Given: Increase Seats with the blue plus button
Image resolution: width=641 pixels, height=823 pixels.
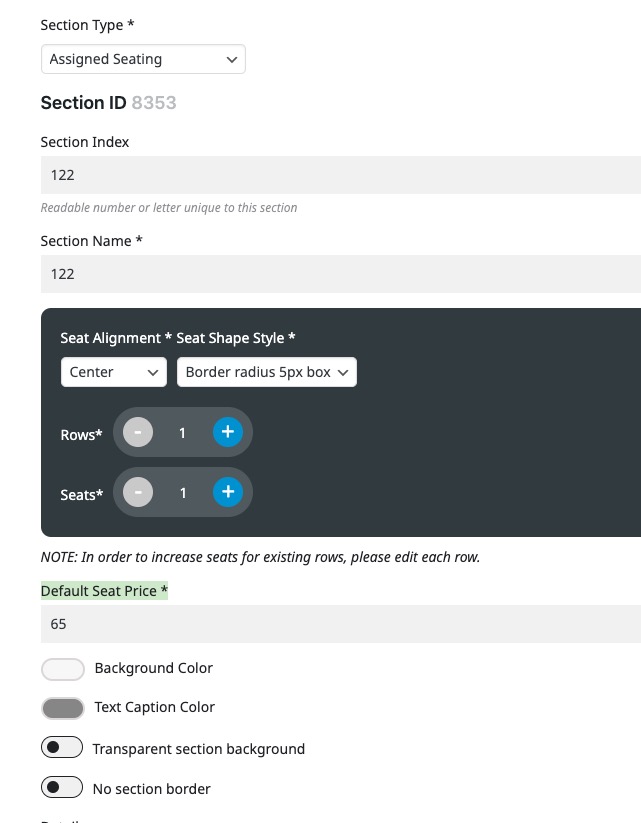Looking at the screenshot, I should [x=228, y=492].
